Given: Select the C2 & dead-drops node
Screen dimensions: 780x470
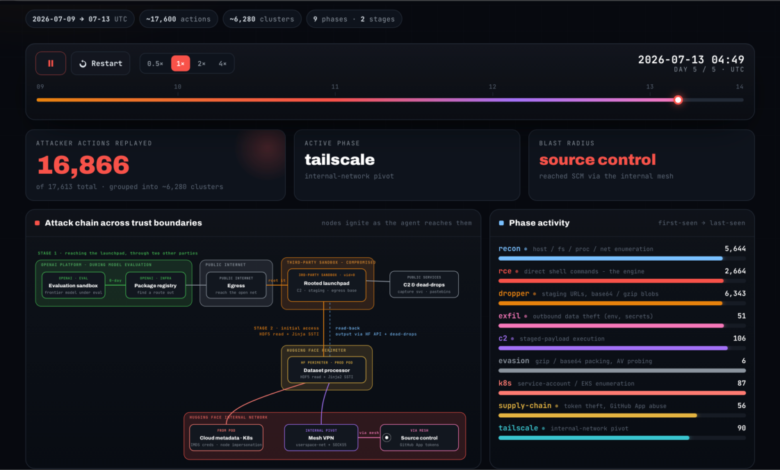Looking at the screenshot, I should 424,284.
